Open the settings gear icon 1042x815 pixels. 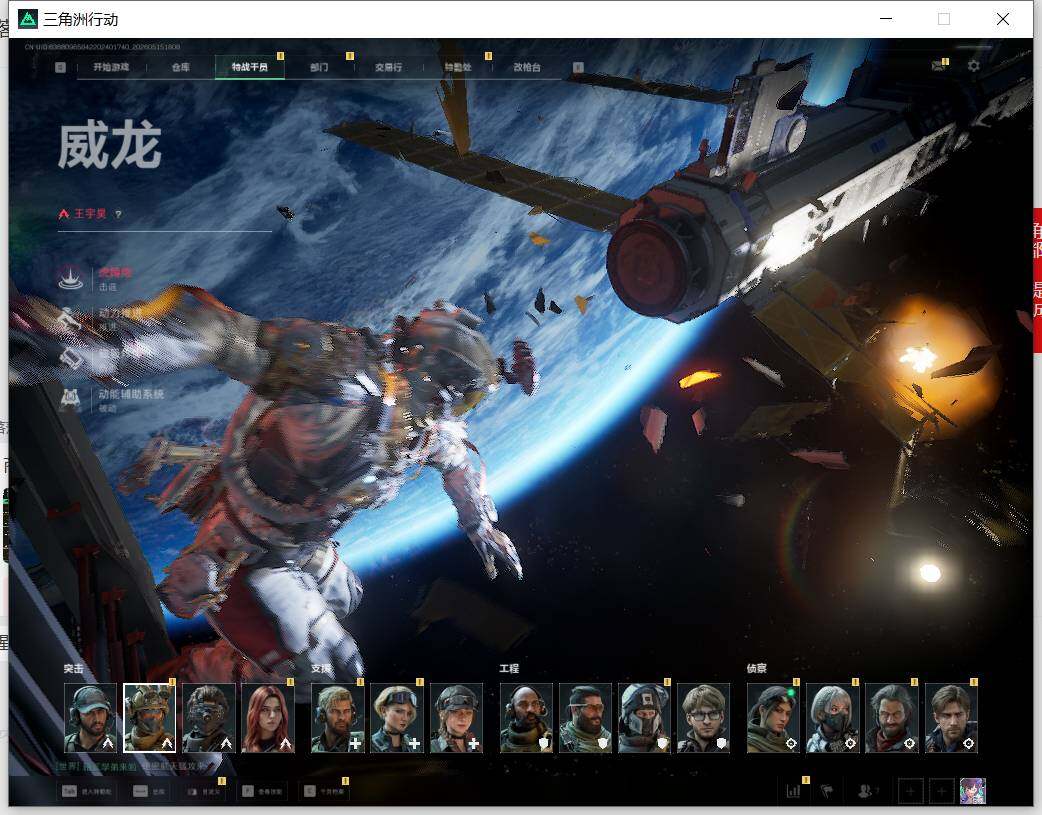(974, 66)
